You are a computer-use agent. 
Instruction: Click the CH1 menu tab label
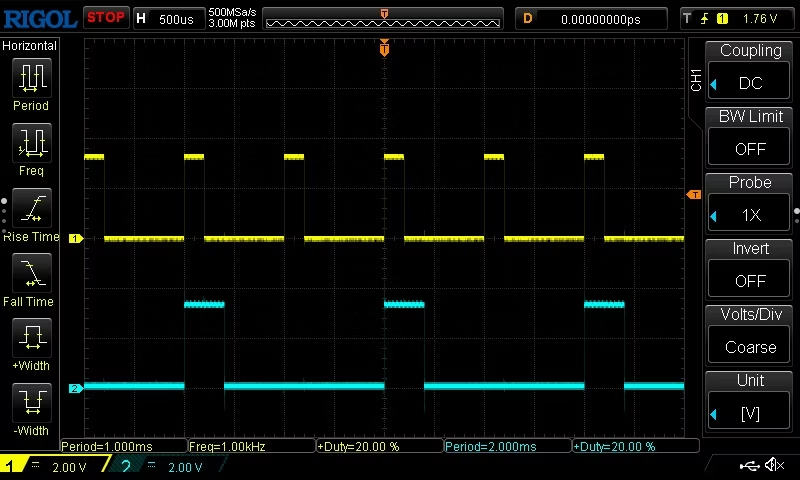point(696,80)
